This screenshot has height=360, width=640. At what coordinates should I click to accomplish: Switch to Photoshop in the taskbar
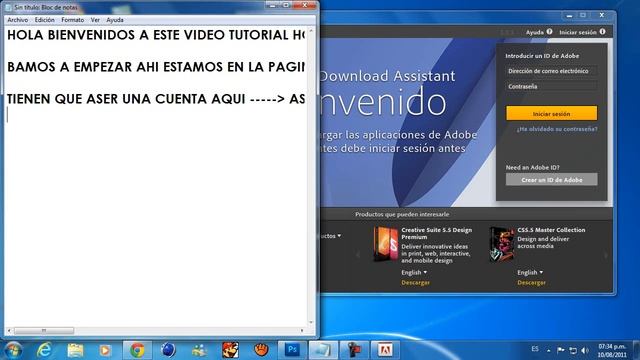[x=292, y=350]
